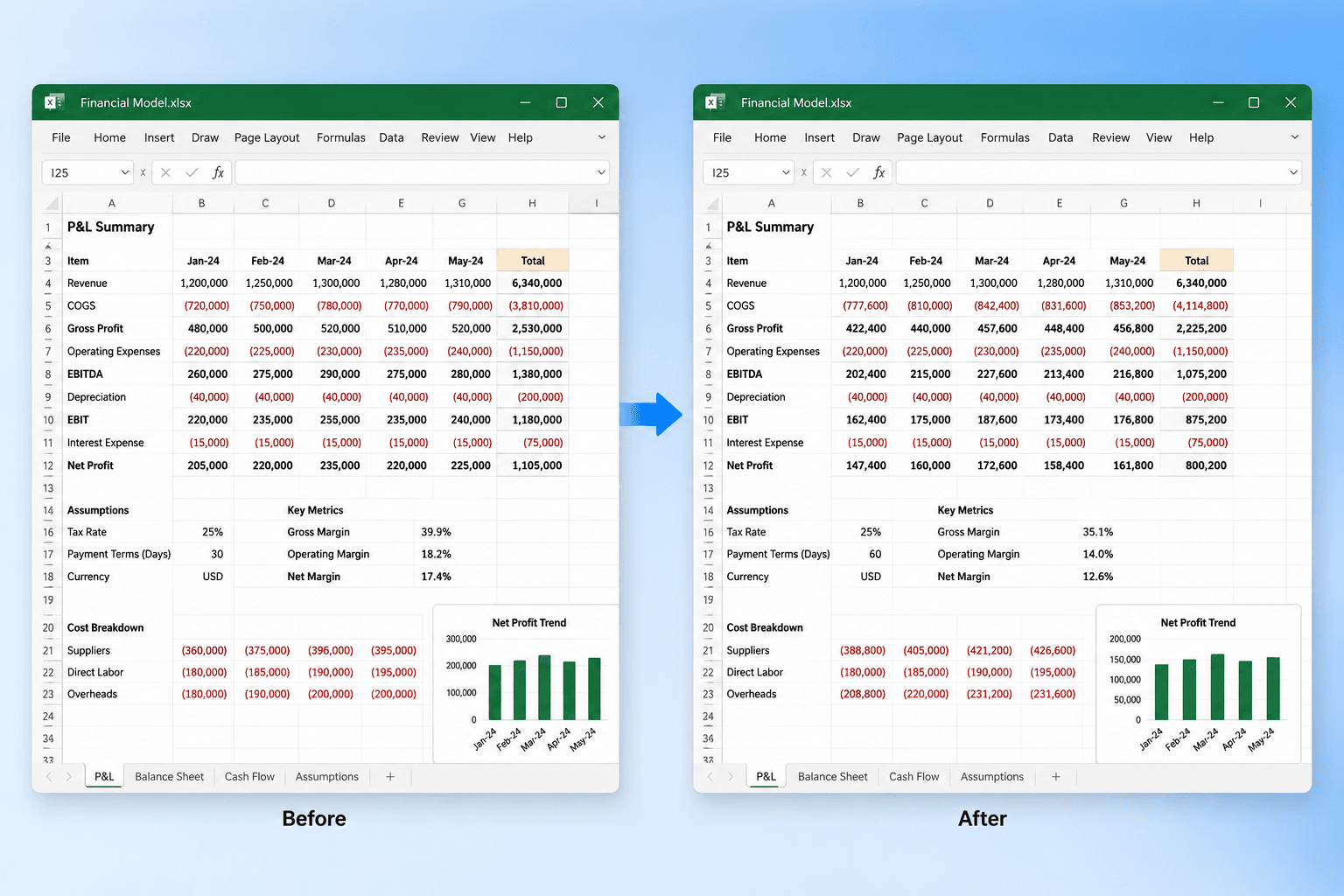Select Gross Margin 39.9% value
The image size is (1344, 896).
[x=436, y=532]
